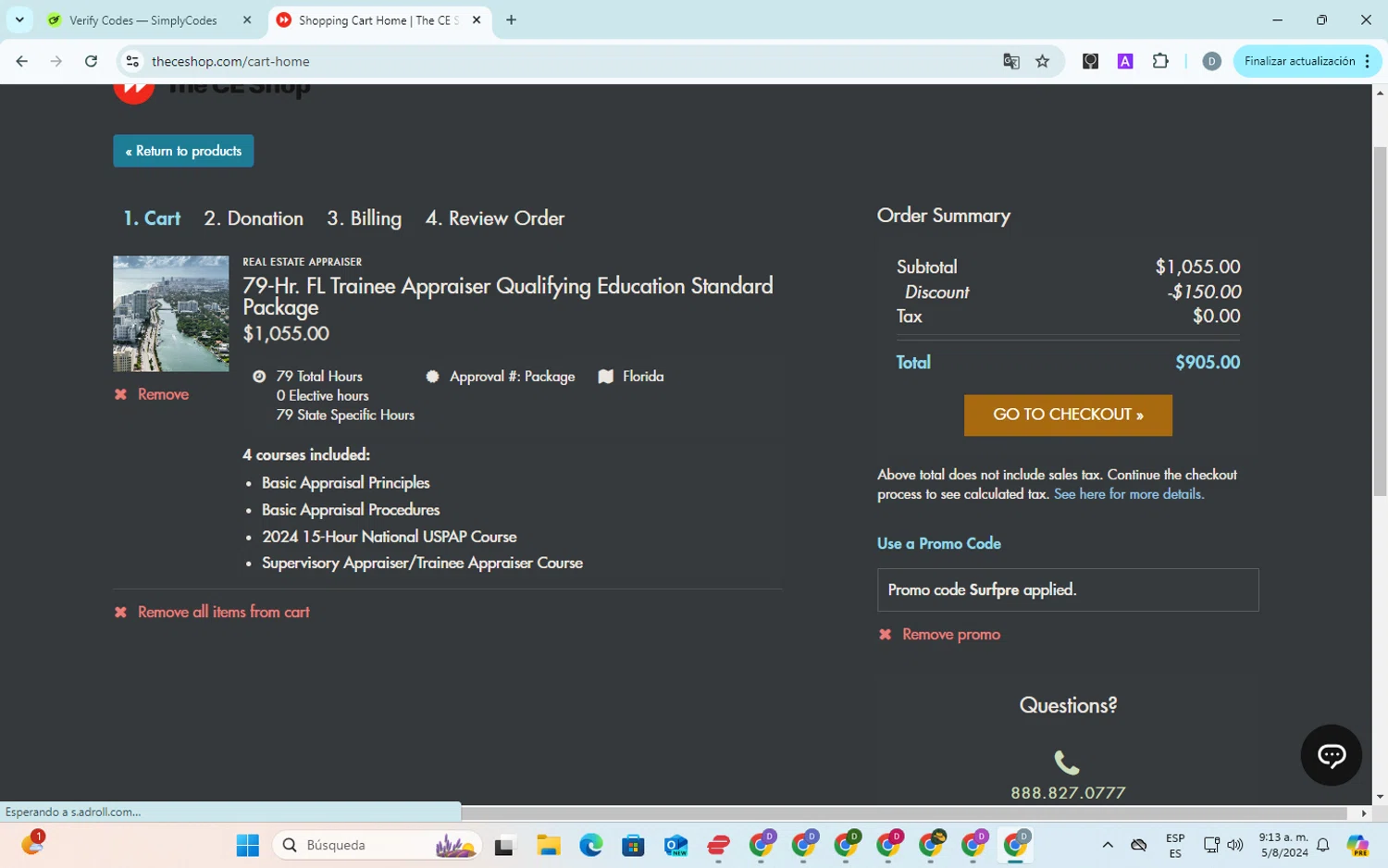Open the Copilot icon in taskbar corner

1357,845
